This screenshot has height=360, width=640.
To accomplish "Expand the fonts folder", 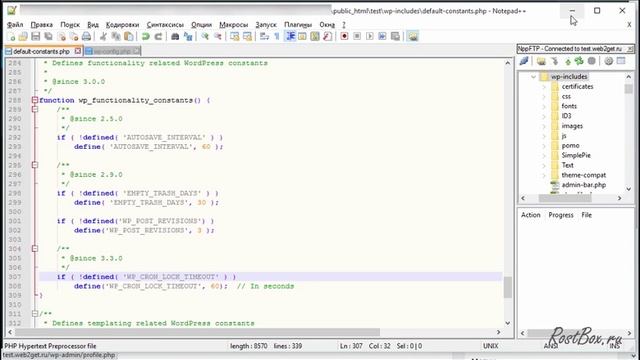I will [544, 106].
